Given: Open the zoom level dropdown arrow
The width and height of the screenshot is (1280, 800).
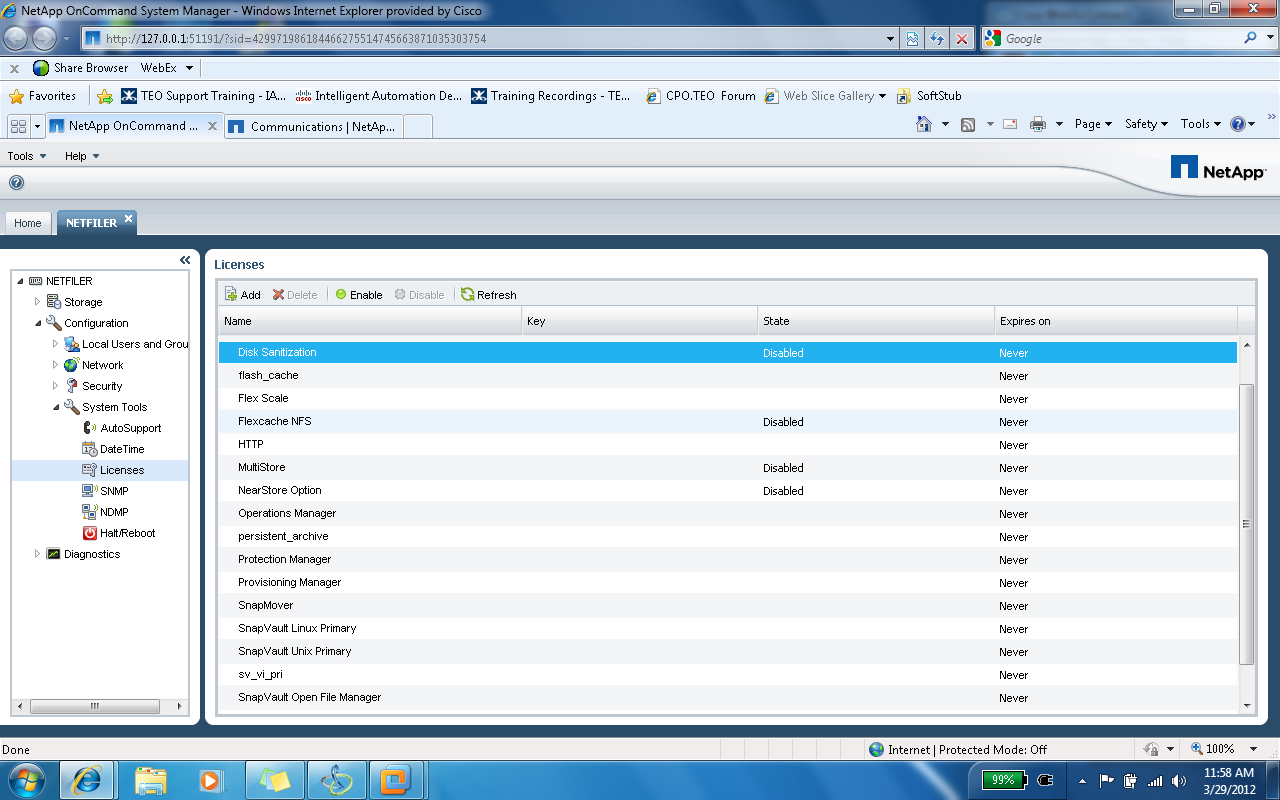Looking at the screenshot, I should 1254,749.
